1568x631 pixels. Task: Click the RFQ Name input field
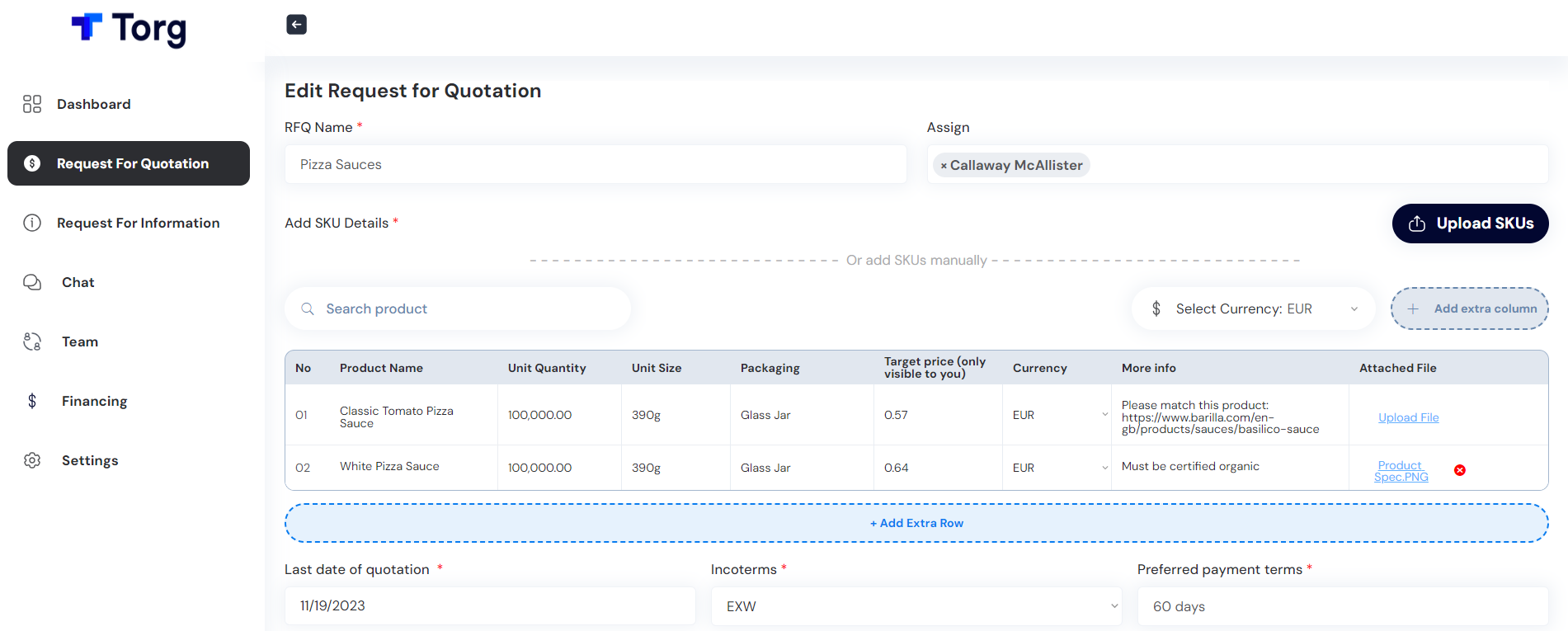(x=595, y=164)
